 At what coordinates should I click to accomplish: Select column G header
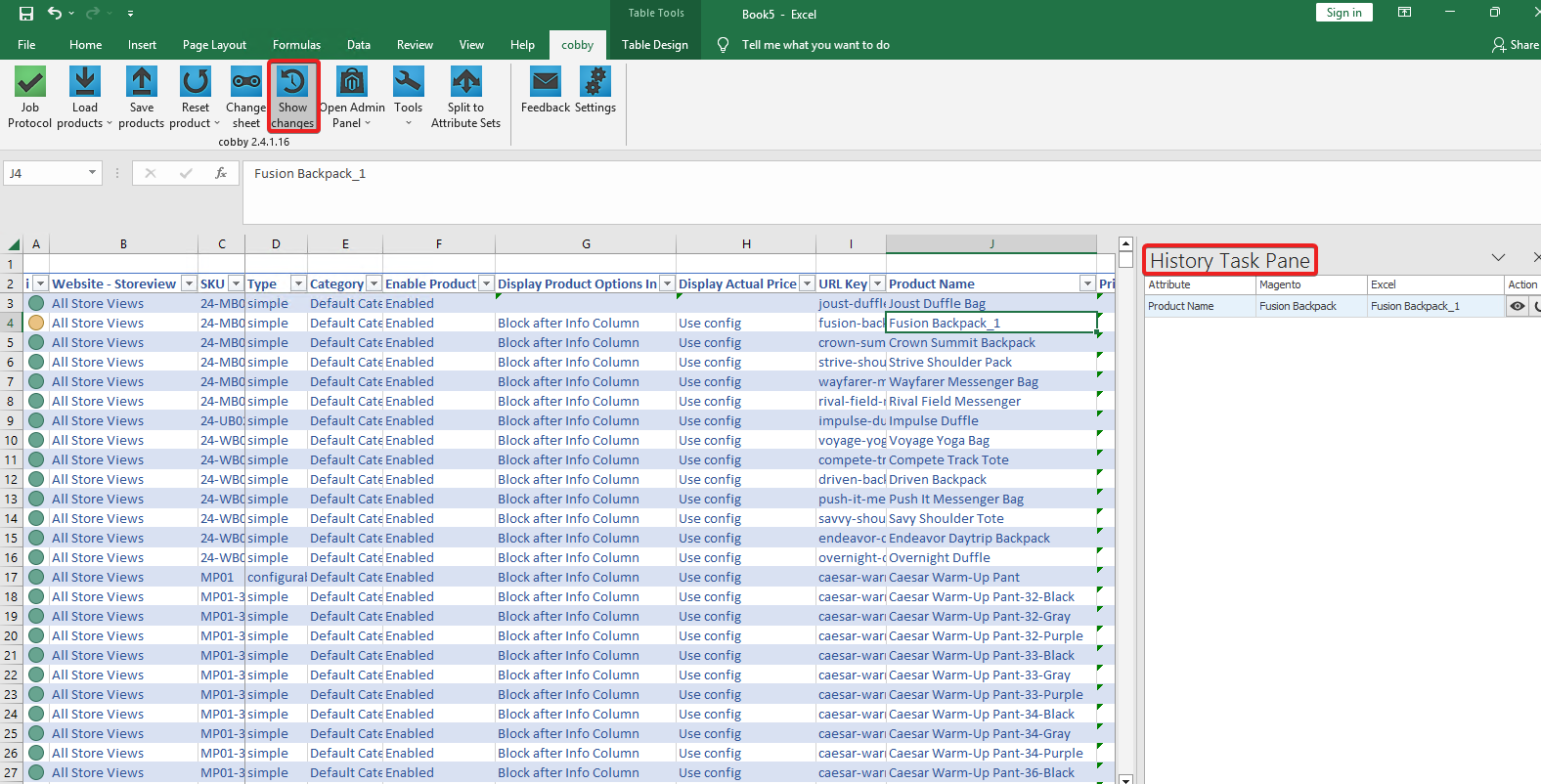pyautogui.click(x=586, y=244)
